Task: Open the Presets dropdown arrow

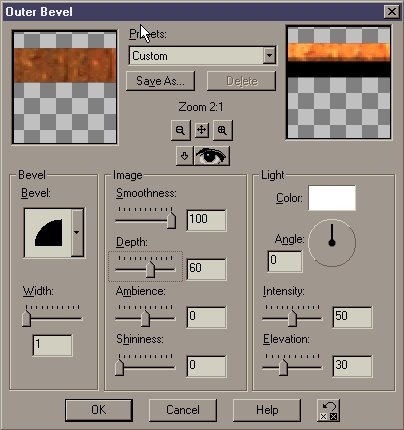Action: coord(269,56)
